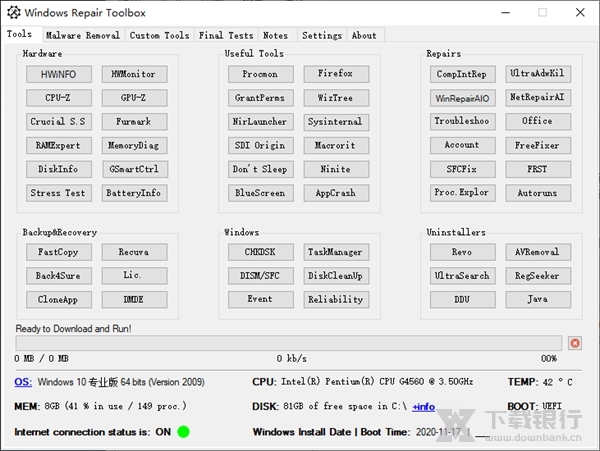The height and width of the screenshot is (451, 600).
Task: Click the '0 MB / 0 MB' counter
Action: tap(41, 358)
